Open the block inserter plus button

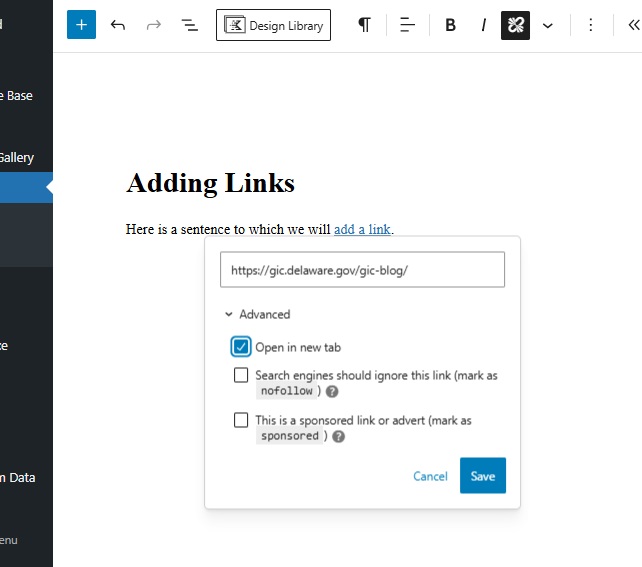pyautogui.click(x=81, y=25)
